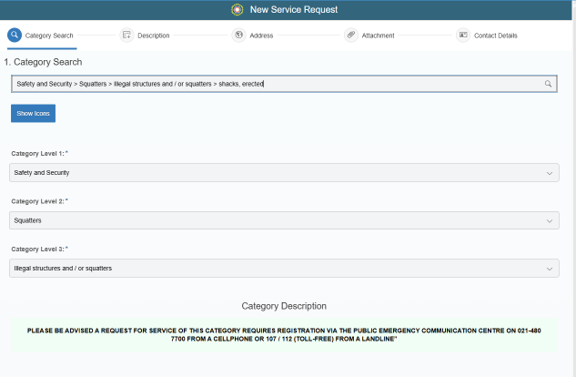The width and height of the screenshot is (576, 377).
Task: Click the 'Category Level 3:' label
Action: coord(39,249)
